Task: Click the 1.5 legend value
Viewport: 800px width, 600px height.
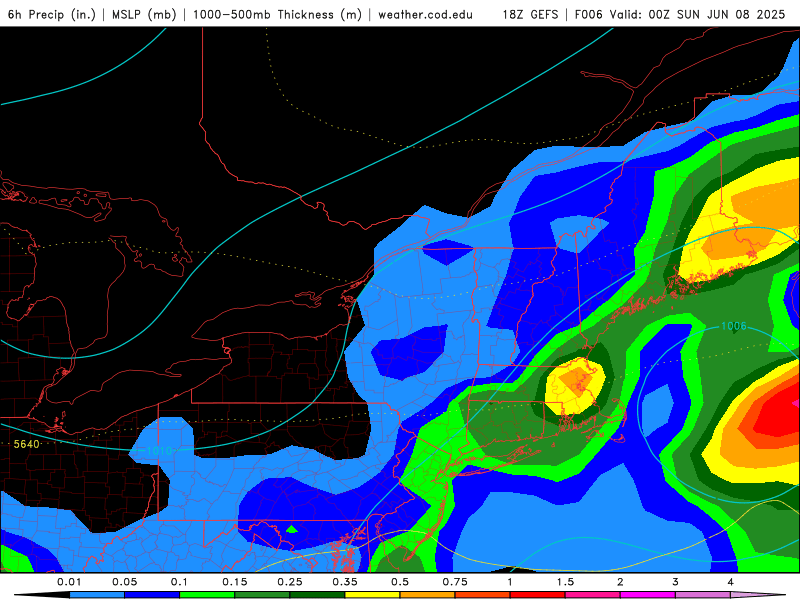Action: (565, 582)
